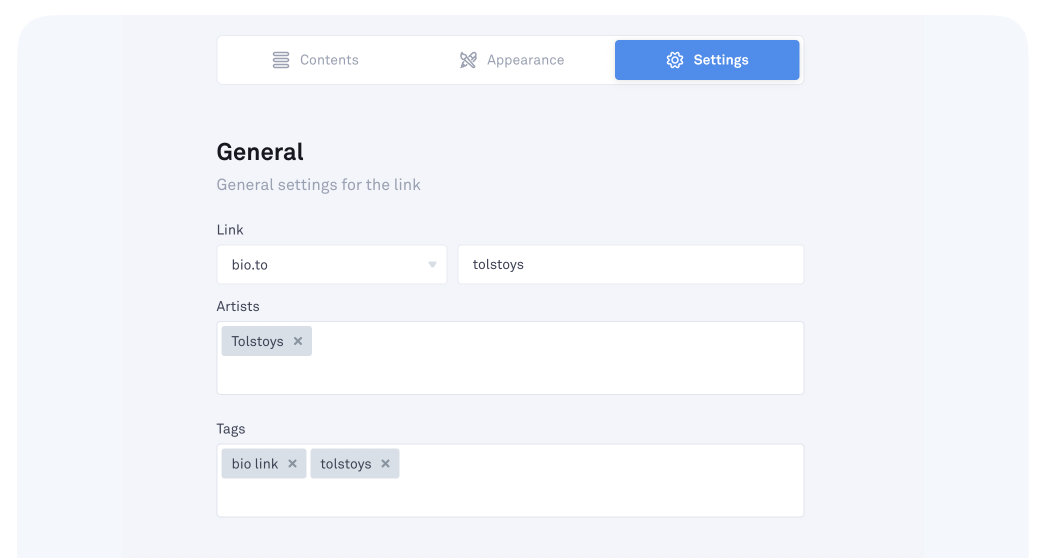1046x558 pixels.
Task: Switch to the Contents tab
Action: (316, 60)
